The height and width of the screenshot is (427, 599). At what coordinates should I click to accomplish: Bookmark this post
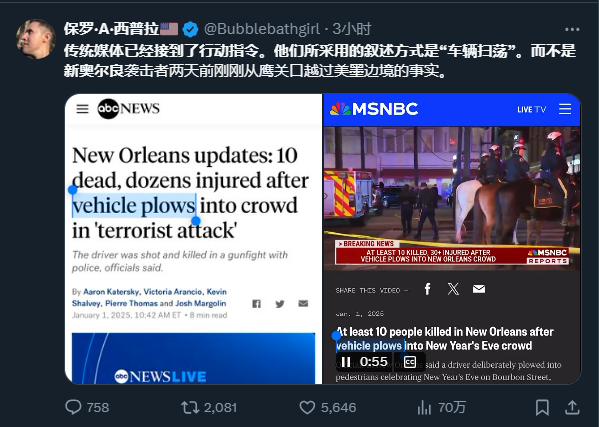tap(542, 408)
